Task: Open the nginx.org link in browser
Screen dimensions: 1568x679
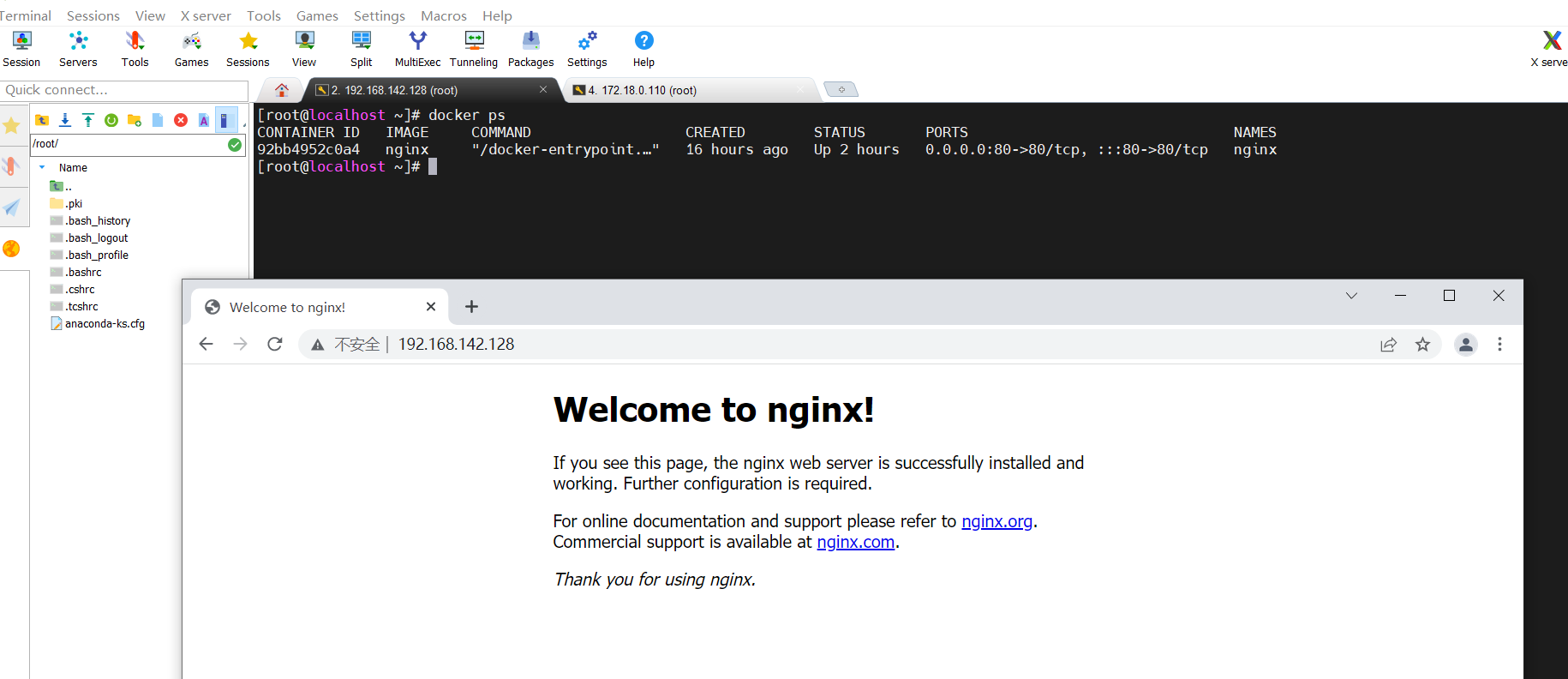Action: (996, 521)
